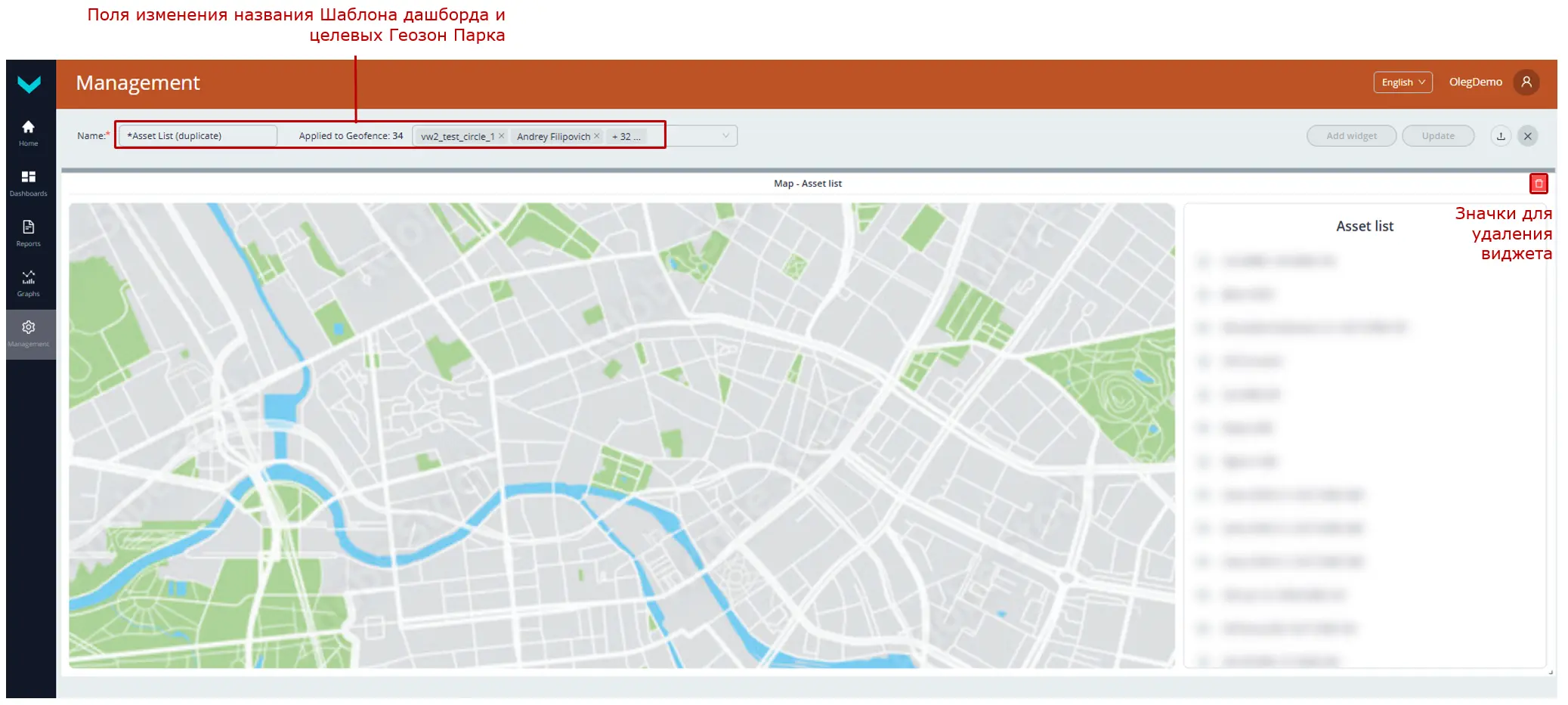Remove the Andrey Filipovich geofence tag

(x=596, y=136)
